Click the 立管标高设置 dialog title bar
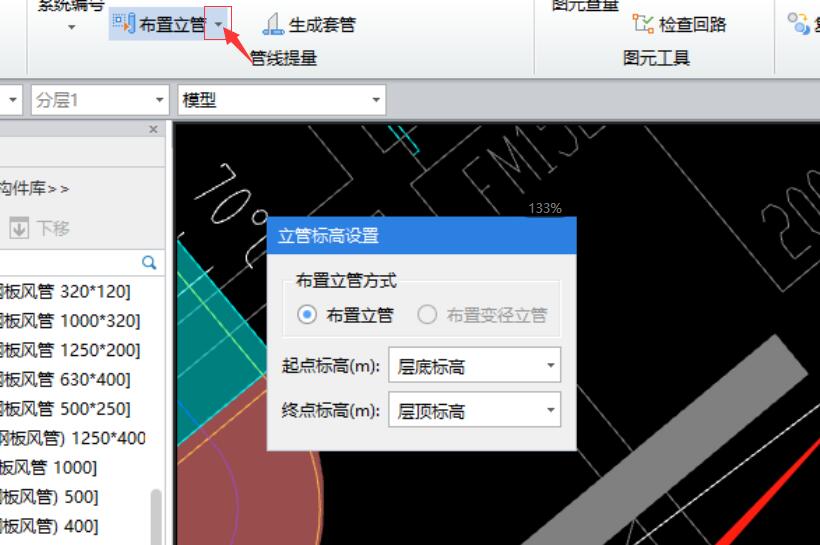Viewport: 820px width, 545px height. point(422,236)
